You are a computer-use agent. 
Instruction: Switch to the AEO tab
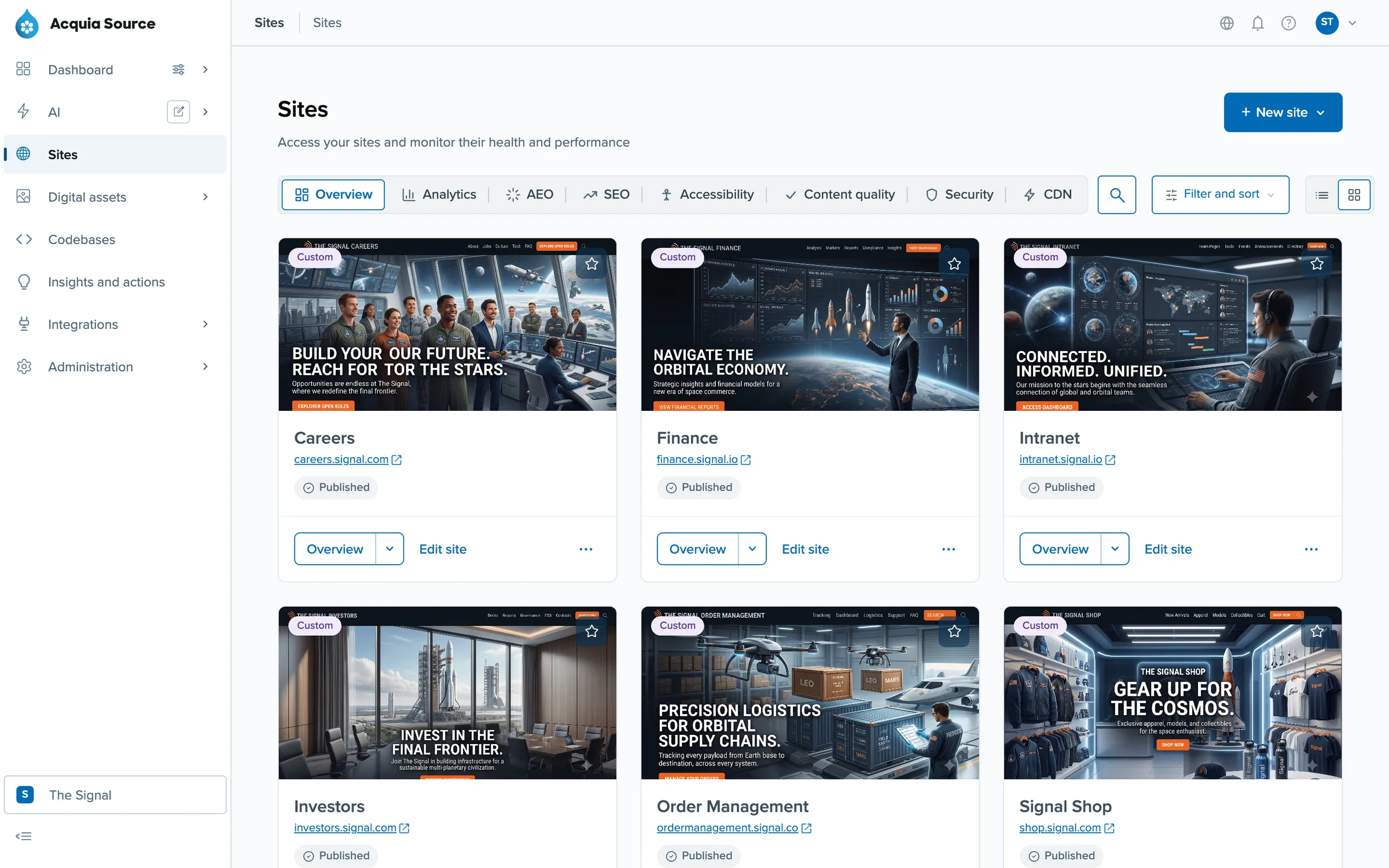[x=529, y=194]
